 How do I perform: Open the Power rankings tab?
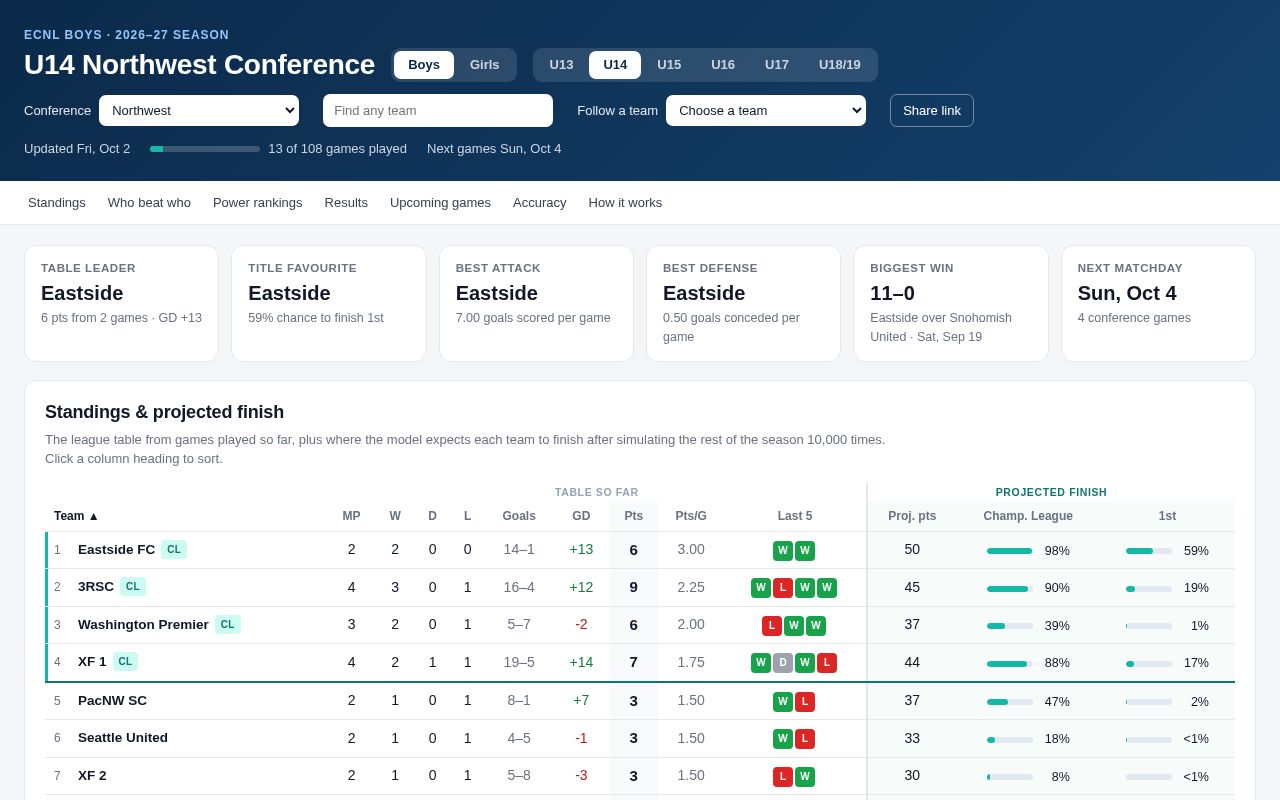coord(258,203)
